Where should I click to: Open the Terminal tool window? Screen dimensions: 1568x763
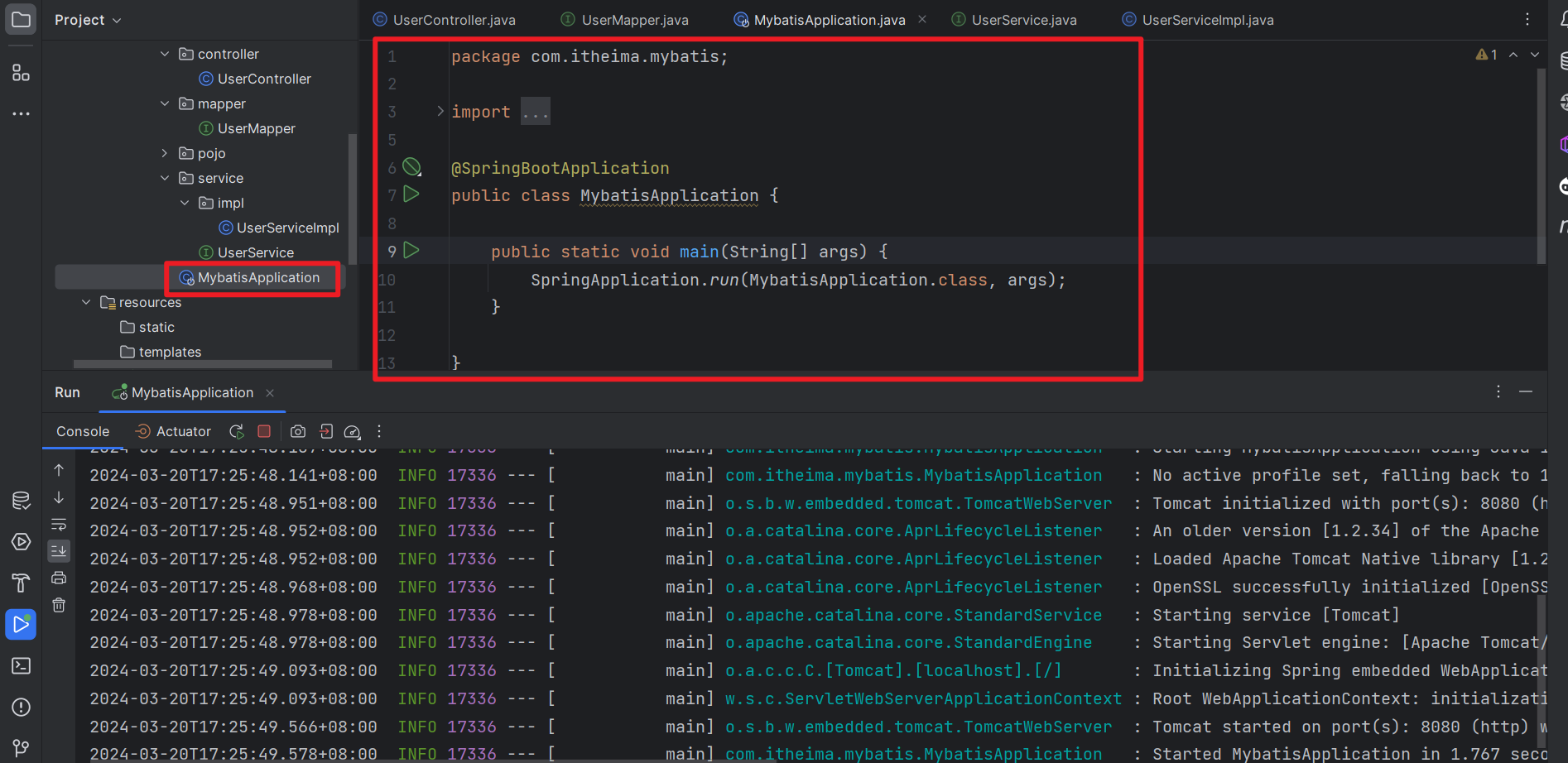[21, 665]
